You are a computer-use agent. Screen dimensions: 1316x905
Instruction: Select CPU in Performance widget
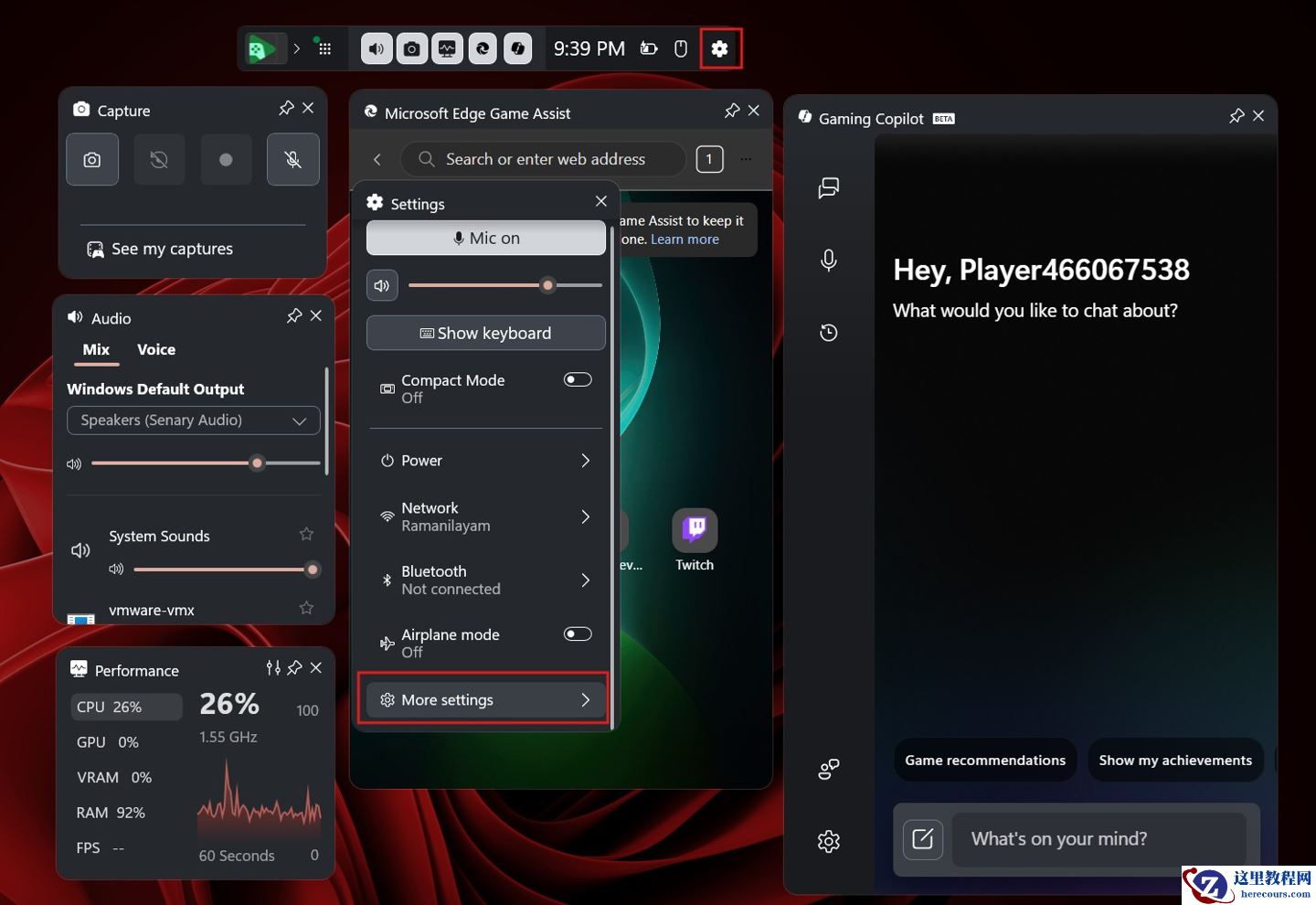click(x=126, y=707)
